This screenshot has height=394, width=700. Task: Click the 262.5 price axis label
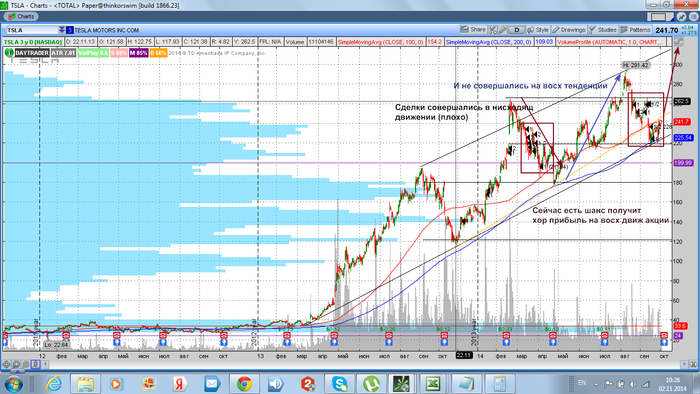[x=682, y=102]
